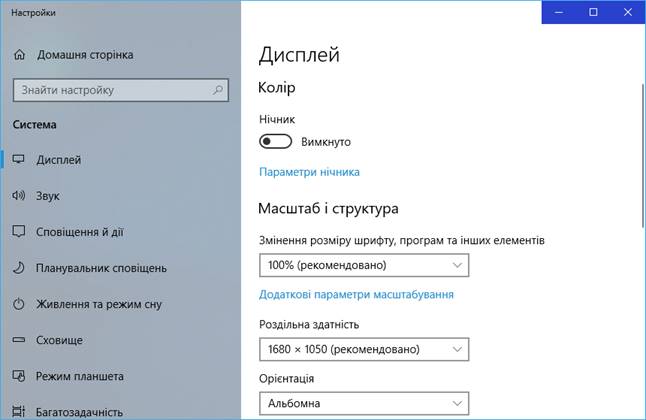Click Додаткові параметри масштабування link
Image resolution: width=646 pixels, height=420 pixels.
[x=356, y=294]
